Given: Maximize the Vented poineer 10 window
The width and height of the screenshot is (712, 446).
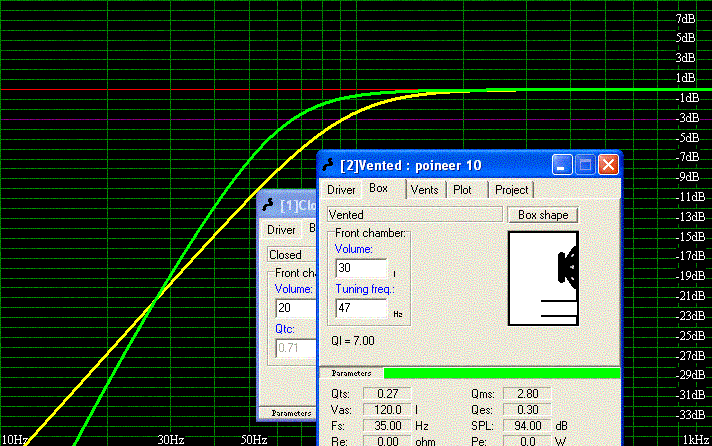Looking at the screenshot, I should [x=585, y=164].
